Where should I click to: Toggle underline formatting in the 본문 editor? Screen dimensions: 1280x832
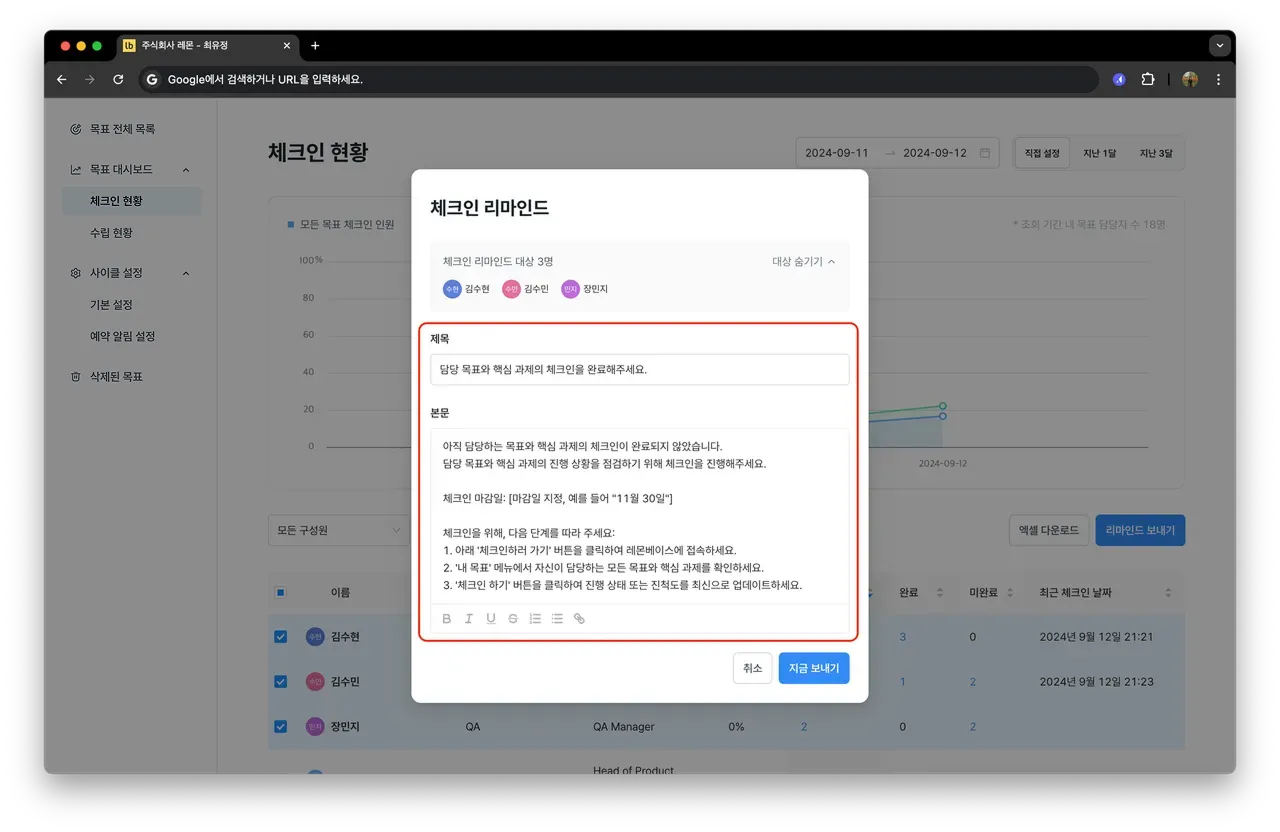(x=491, y=619)
